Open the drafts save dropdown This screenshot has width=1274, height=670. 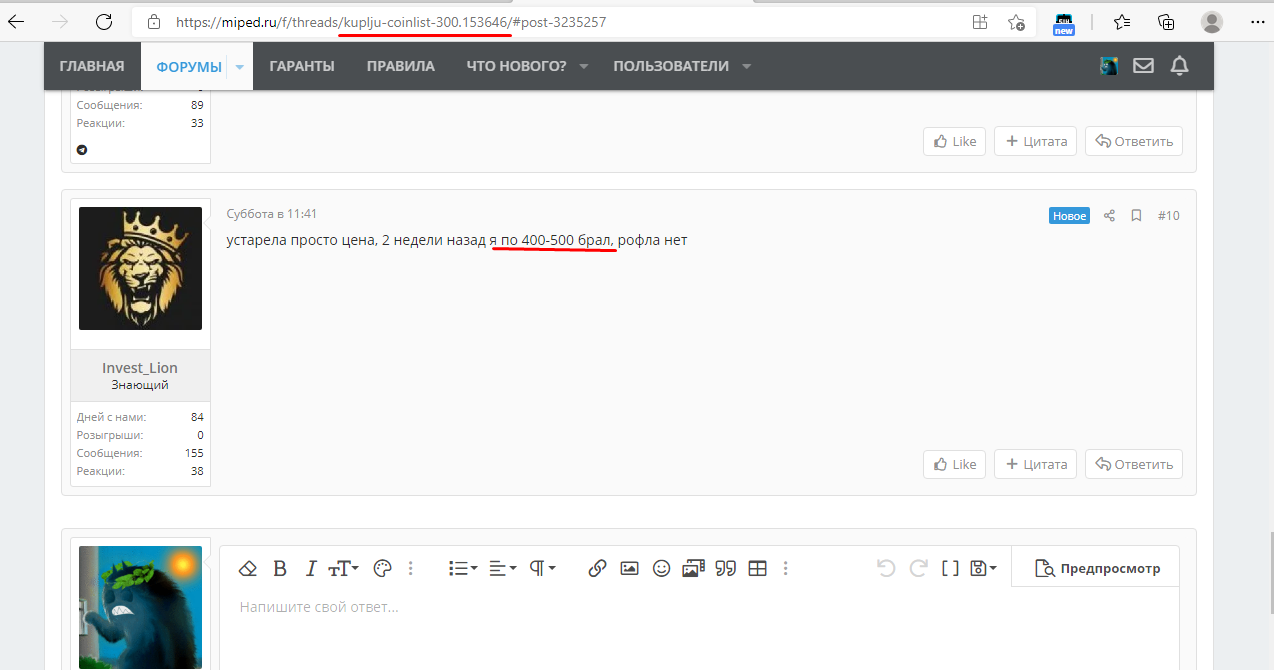click(984, 568)
